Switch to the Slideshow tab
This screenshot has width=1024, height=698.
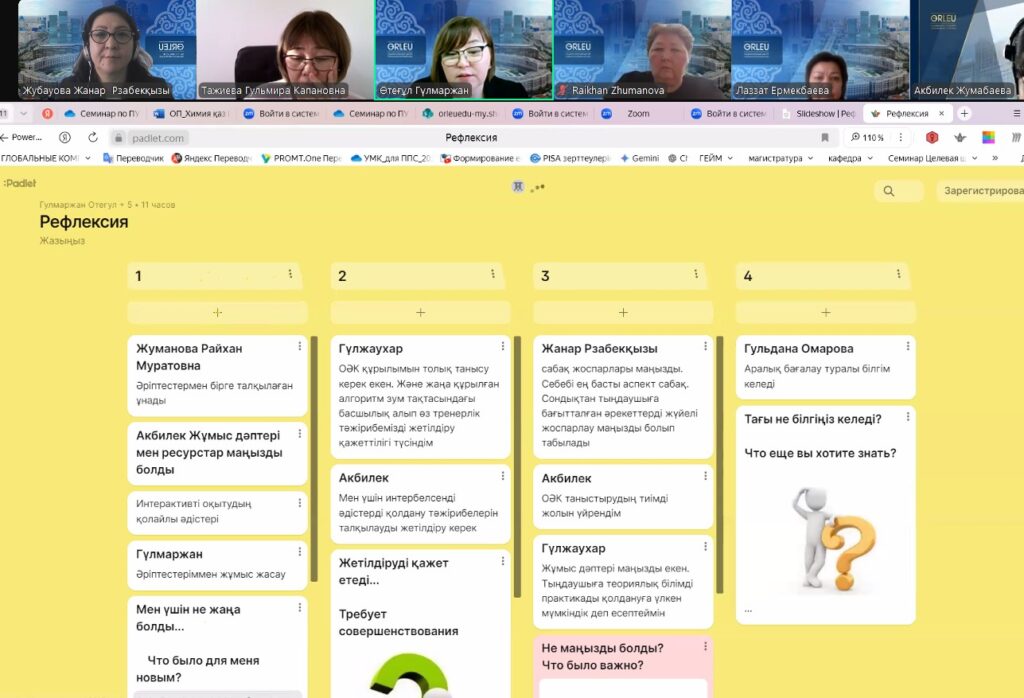tap(818, 114)
